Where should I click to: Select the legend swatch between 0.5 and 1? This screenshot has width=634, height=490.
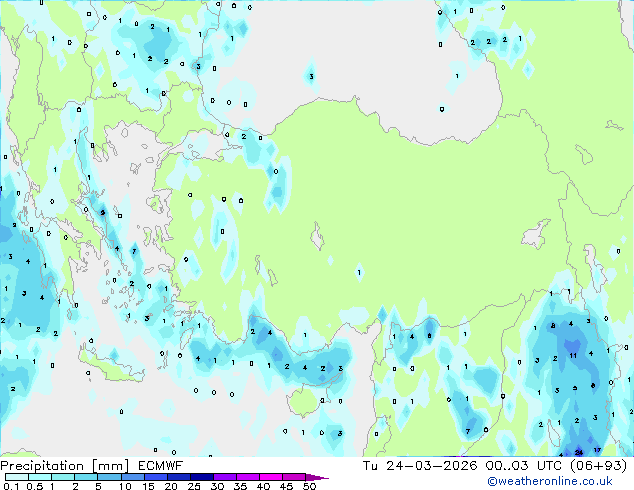click(40, 477)
